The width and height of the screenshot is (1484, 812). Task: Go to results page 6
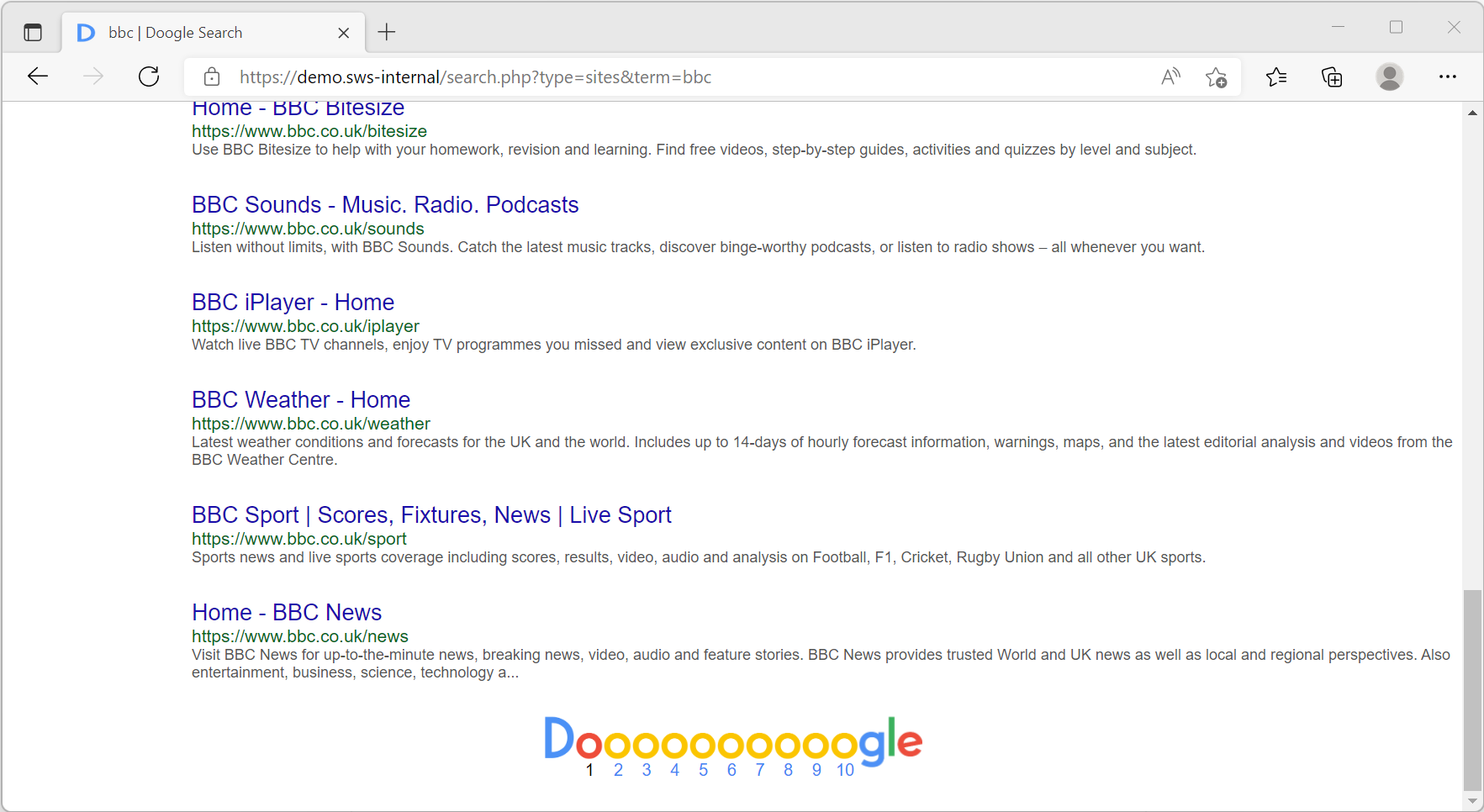(731, 770)
